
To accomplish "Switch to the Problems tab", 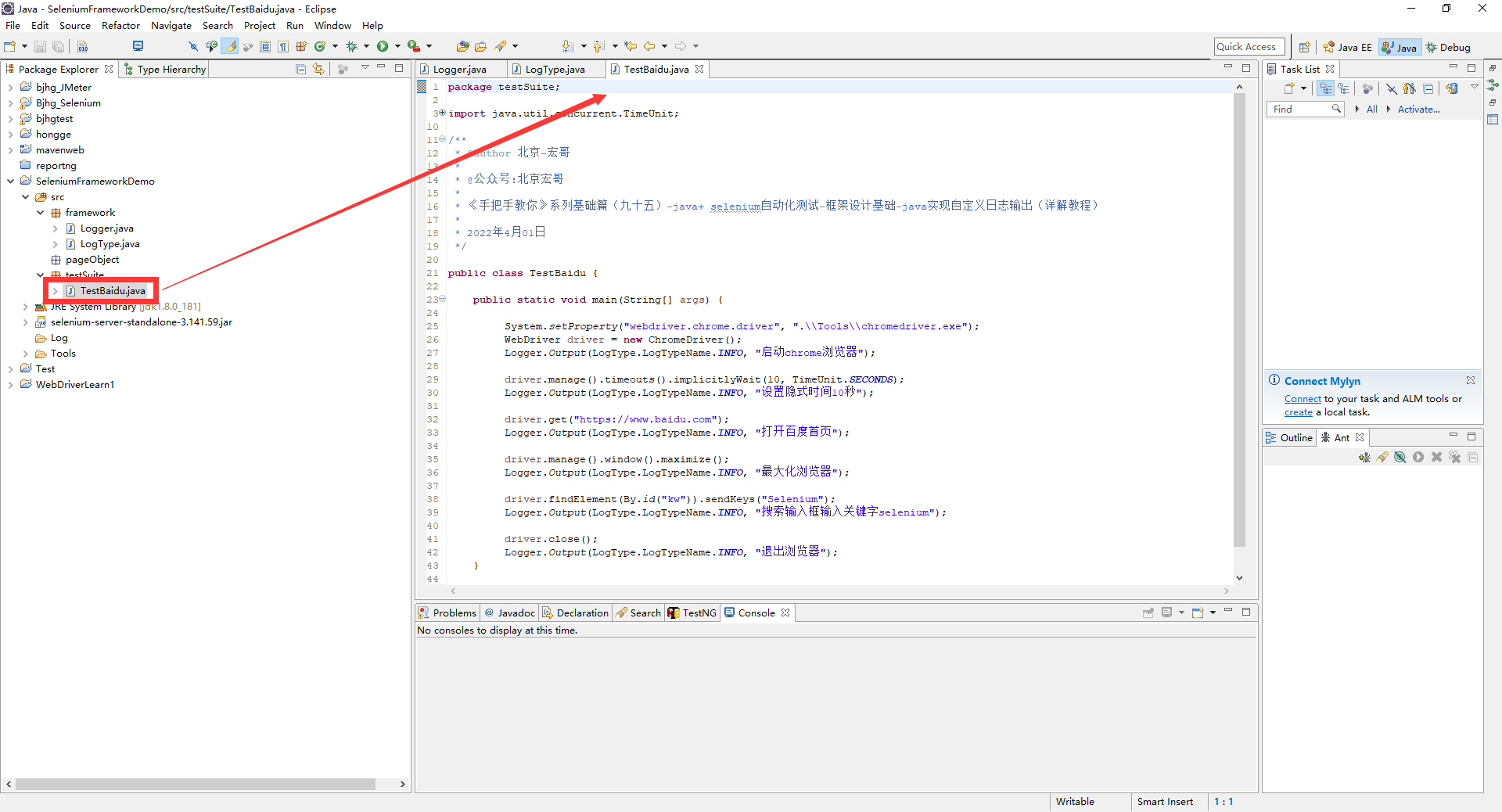I will click(447, 613).
